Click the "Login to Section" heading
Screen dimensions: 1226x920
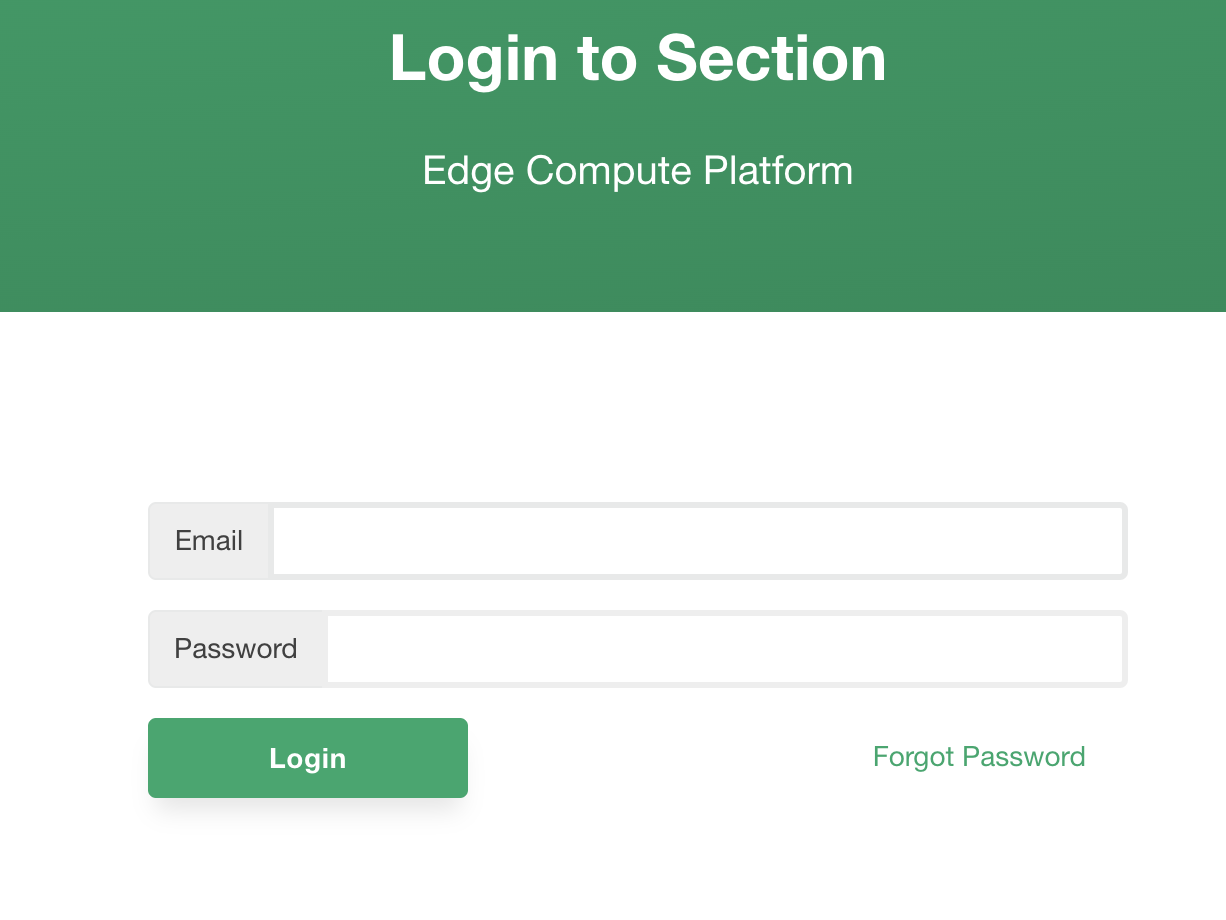pos(638,58)
